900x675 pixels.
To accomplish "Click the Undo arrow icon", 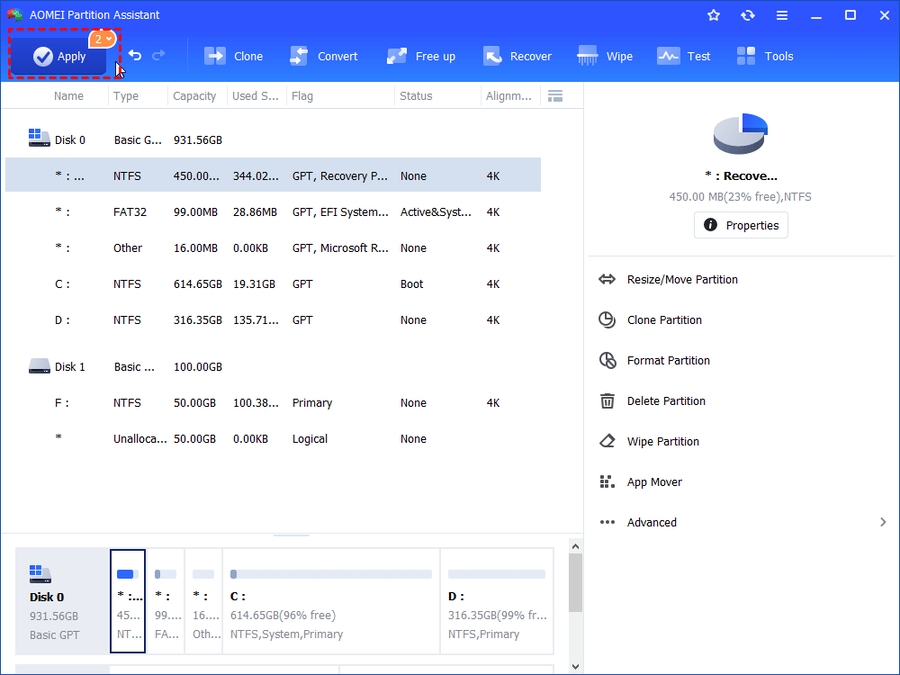I will click(x=135, y=56).
